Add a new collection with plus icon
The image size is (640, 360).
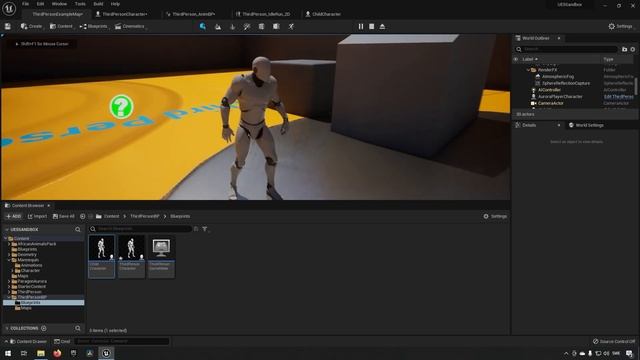click(44, 328)
